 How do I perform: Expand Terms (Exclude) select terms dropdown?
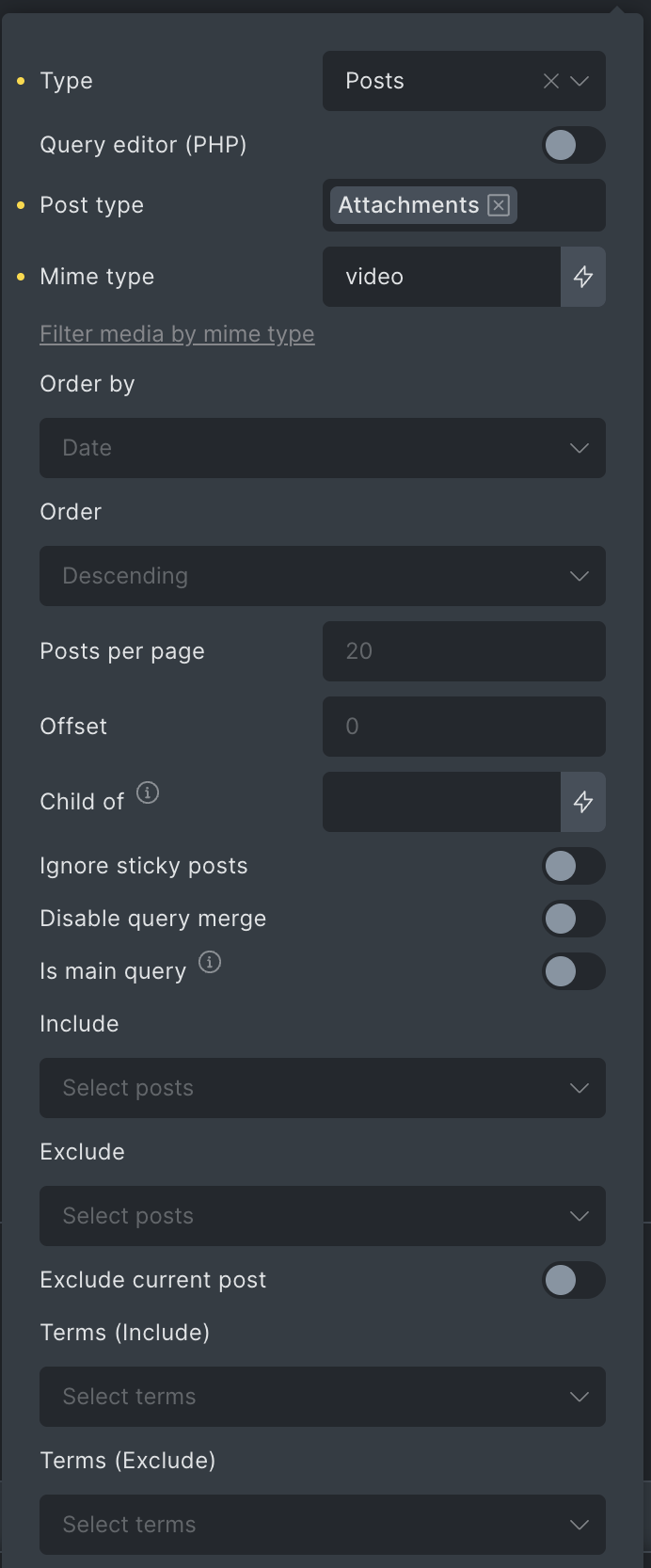(323, 1525)
